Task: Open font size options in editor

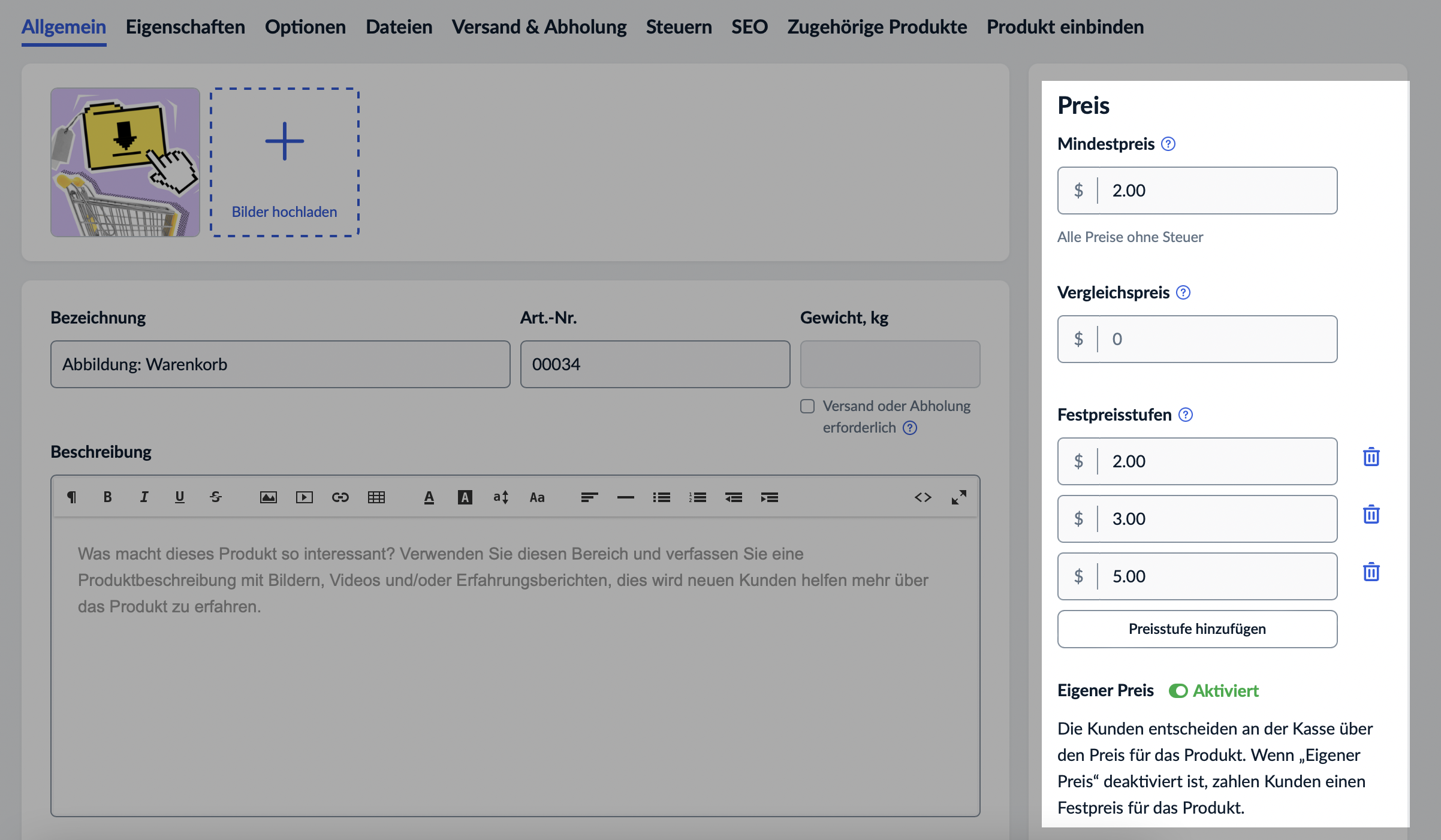Action: click(x=501, y=497)
